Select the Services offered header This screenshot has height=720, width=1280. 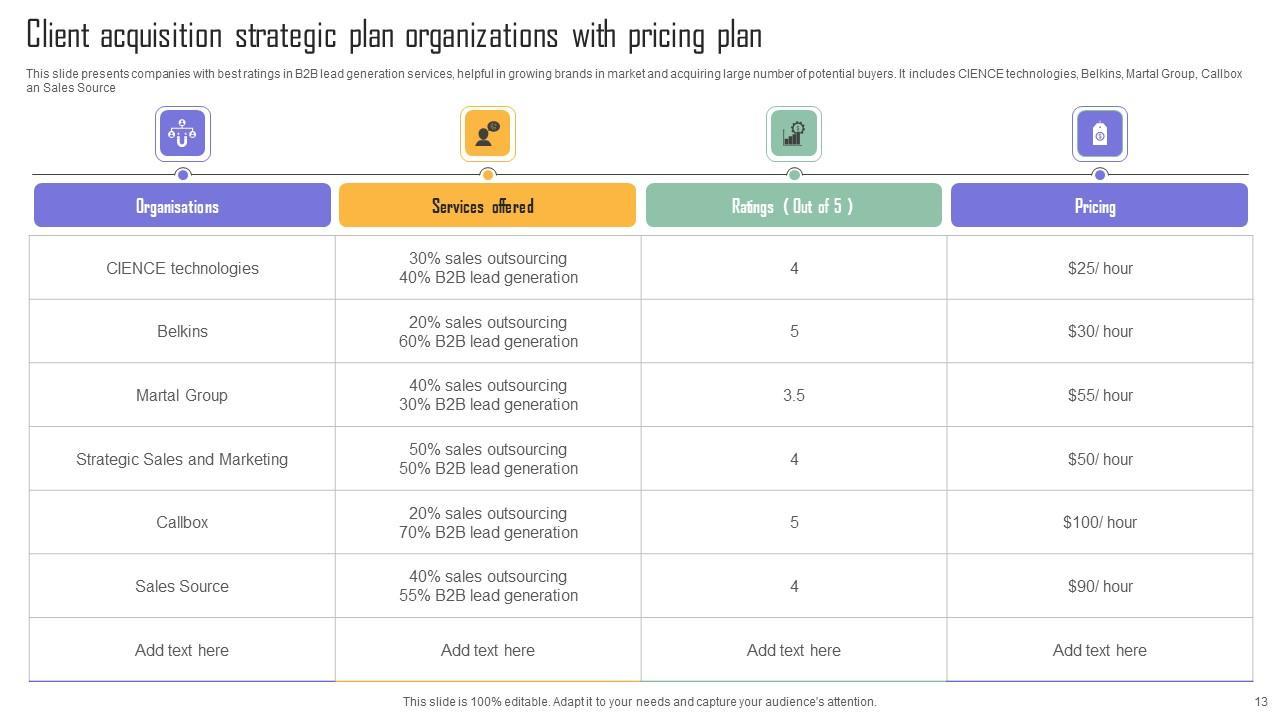(487, 206)
